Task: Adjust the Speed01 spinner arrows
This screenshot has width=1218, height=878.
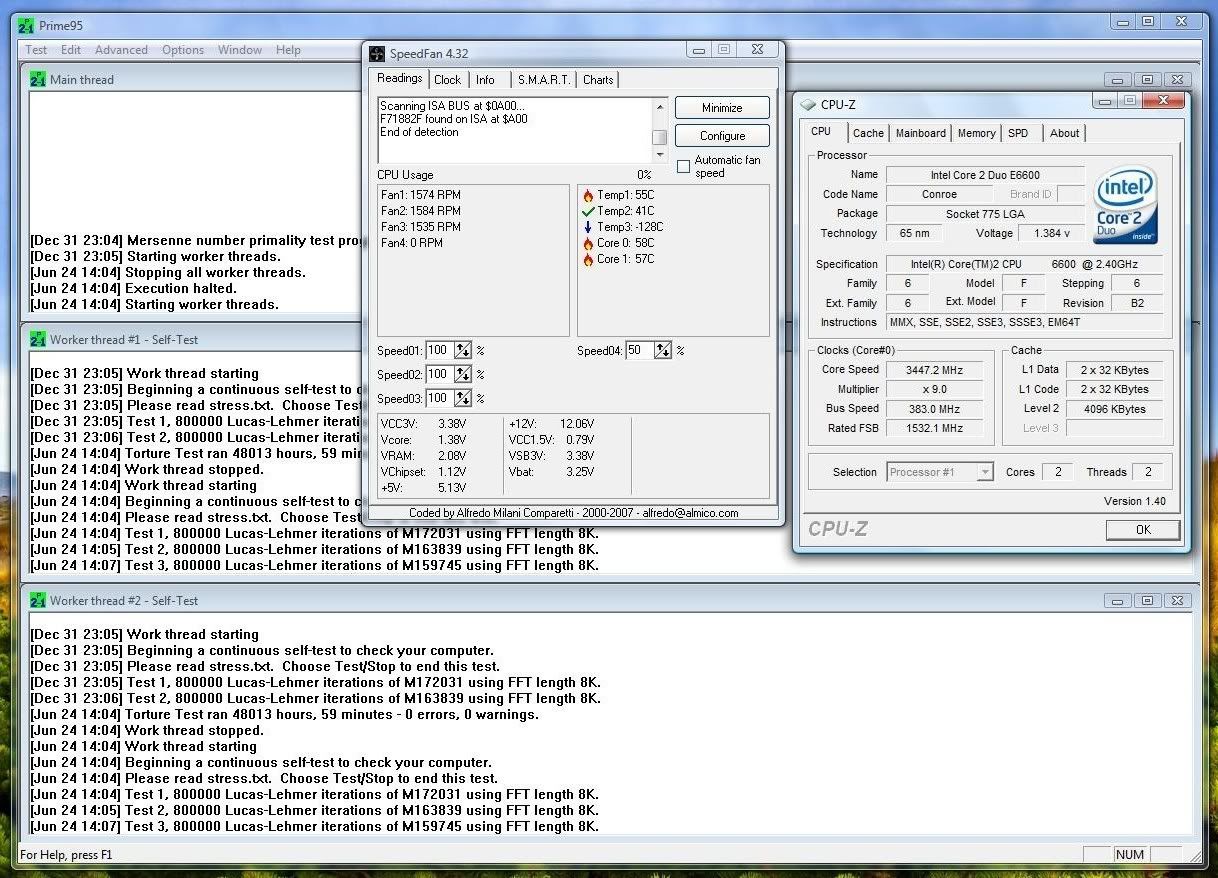Action: (463, 350)
